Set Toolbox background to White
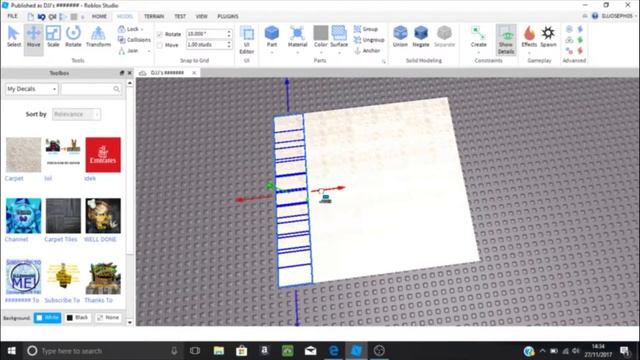This screenshot has height=360, width=640. tap(47, 318)
